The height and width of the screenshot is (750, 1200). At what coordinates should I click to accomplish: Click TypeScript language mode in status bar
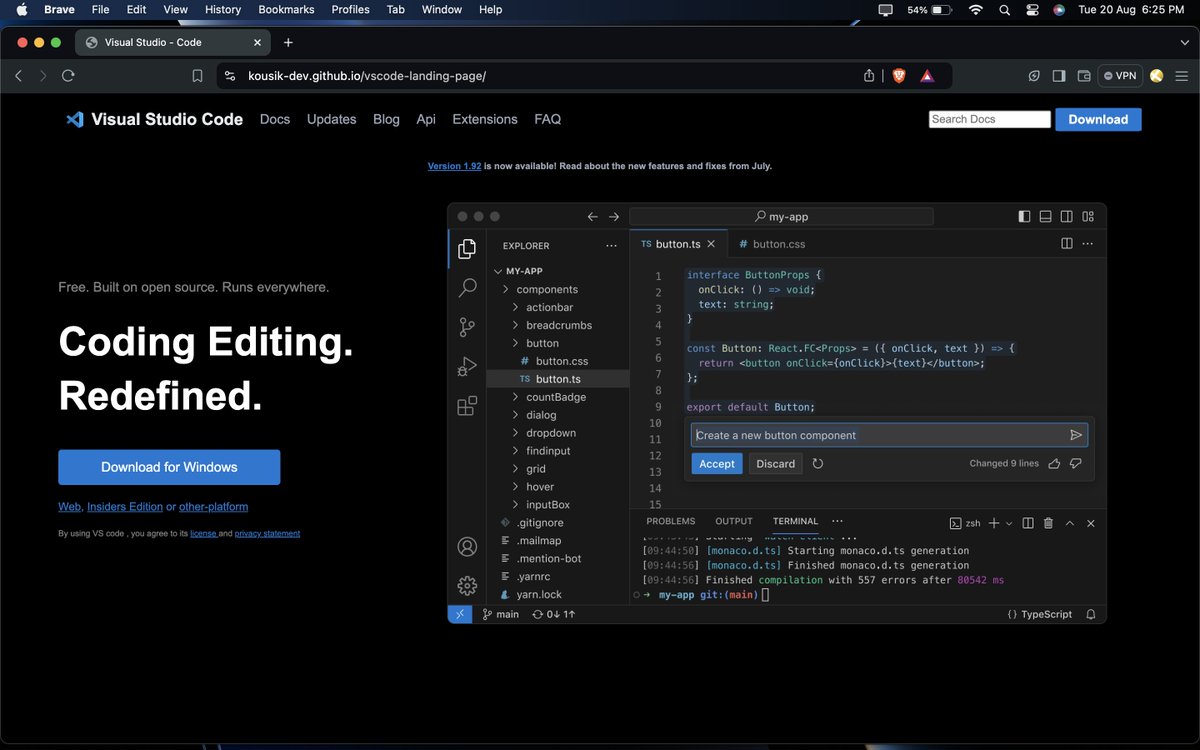[1040, 614]
